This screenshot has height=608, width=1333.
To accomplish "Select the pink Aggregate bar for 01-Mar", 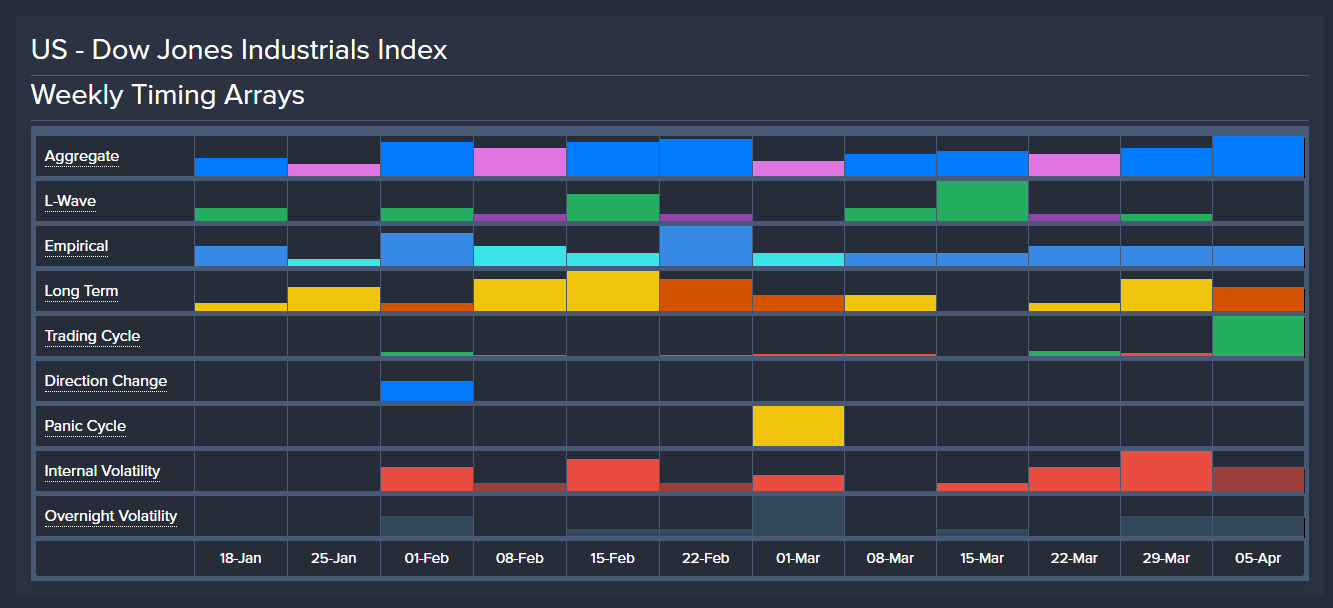I will pyautogui.click(x=798, y=169).
